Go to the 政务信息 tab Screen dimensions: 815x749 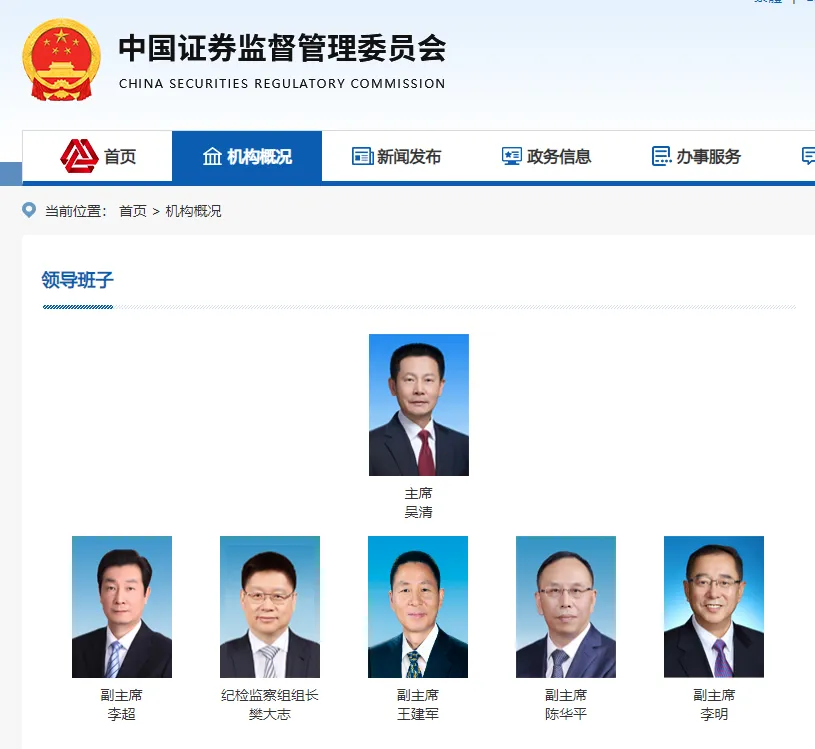(546, 156)
